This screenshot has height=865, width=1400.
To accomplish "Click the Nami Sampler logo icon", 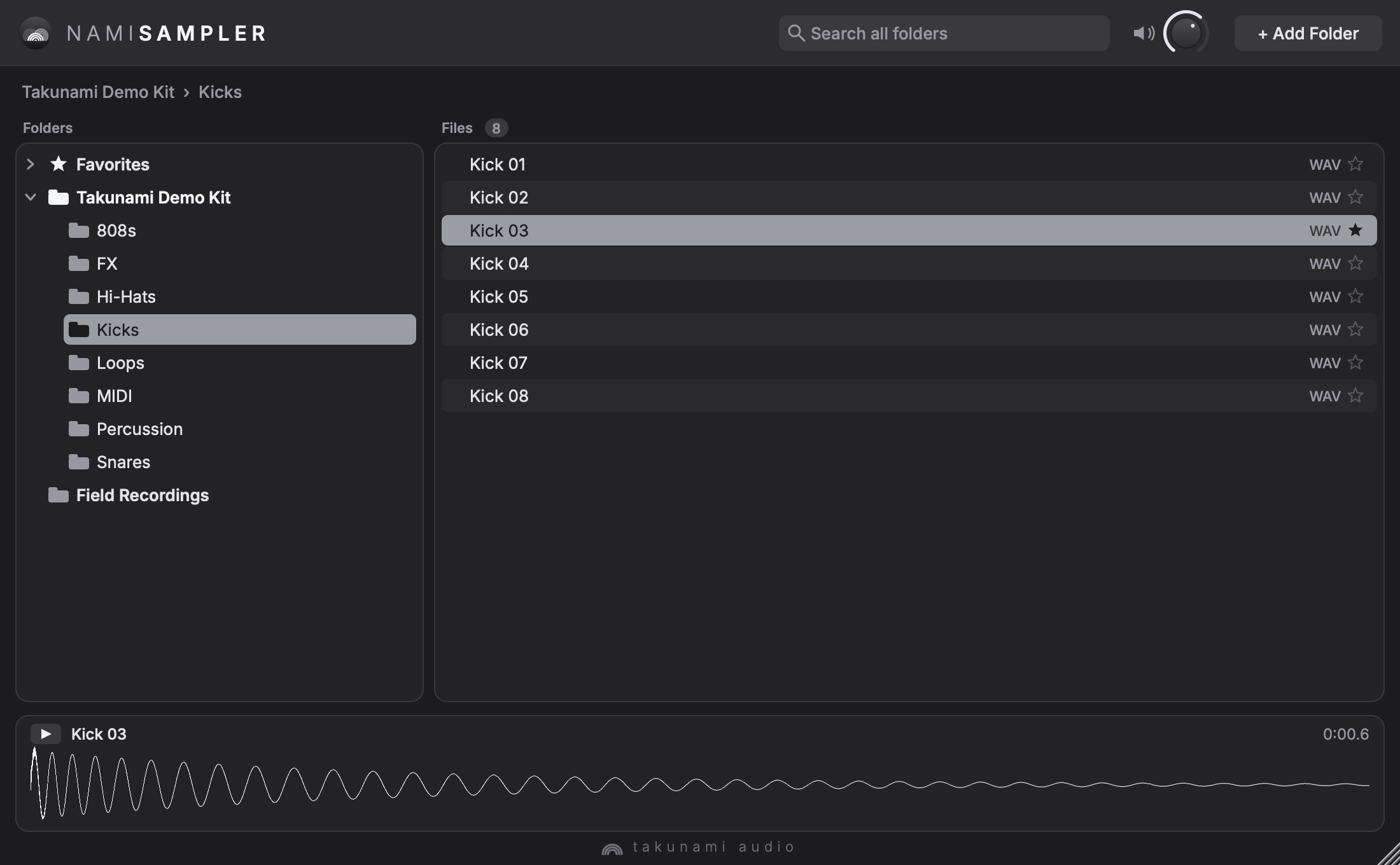I will (36, 33).
